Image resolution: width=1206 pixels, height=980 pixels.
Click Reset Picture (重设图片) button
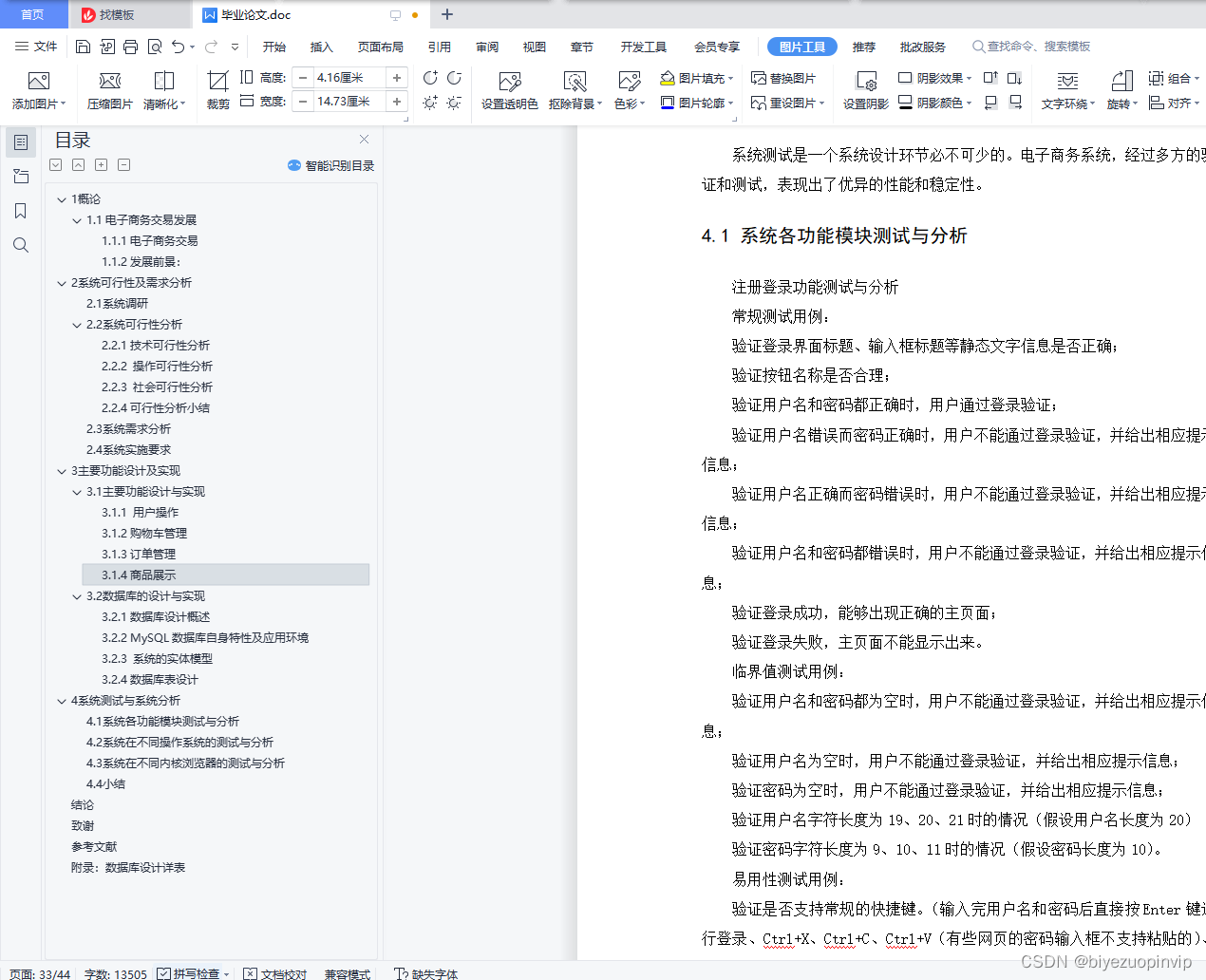click(x=787, y=103)
